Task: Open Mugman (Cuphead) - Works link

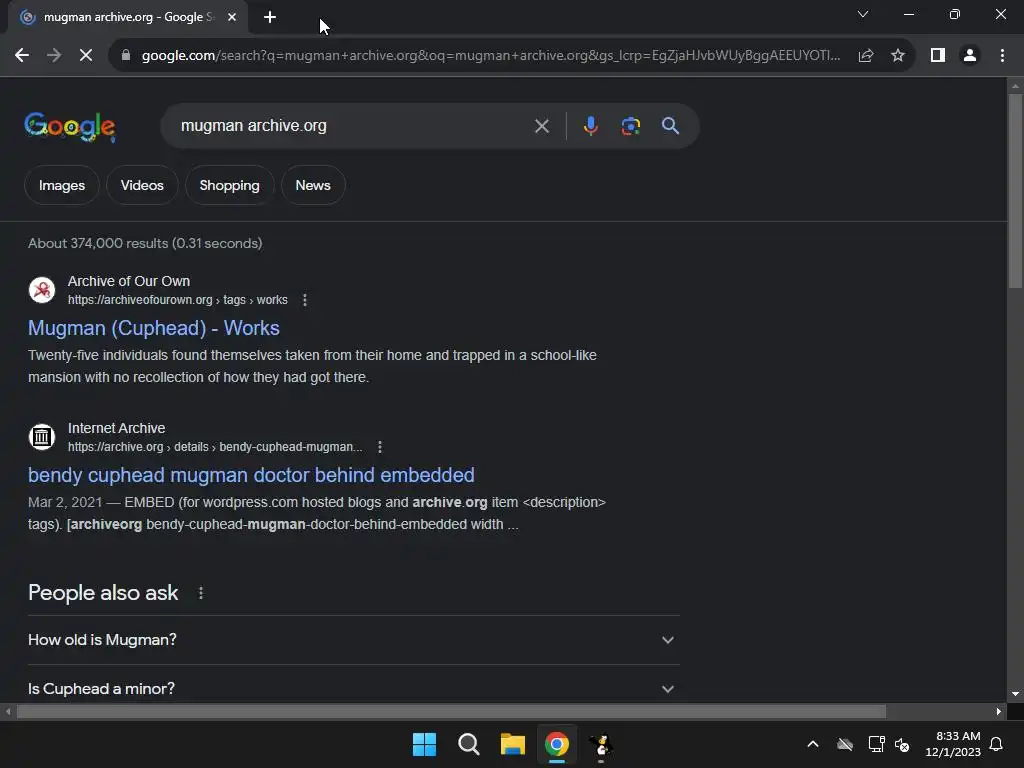Action: (153, 328)
